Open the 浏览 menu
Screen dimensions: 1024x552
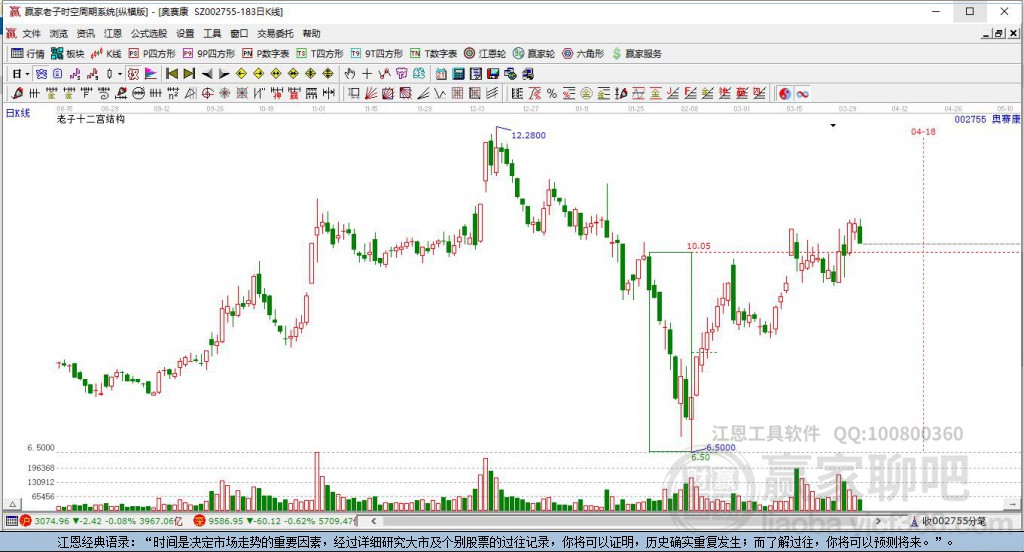point(59,33)
